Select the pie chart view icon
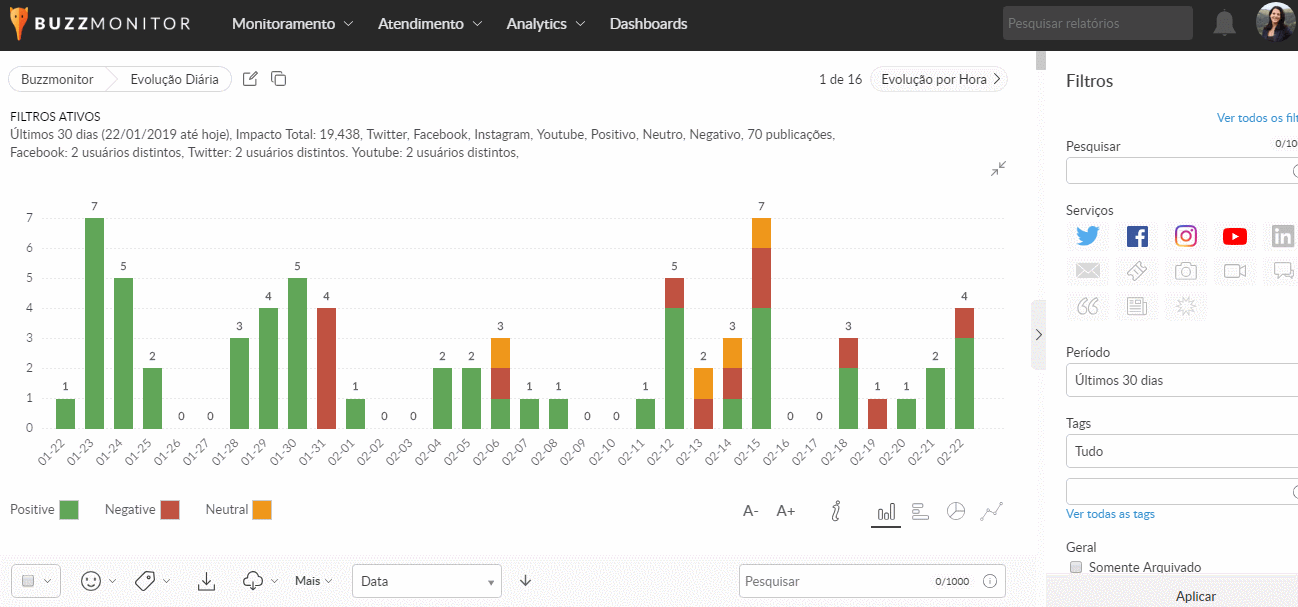The image size is (1298, 607). coord(956,511)
